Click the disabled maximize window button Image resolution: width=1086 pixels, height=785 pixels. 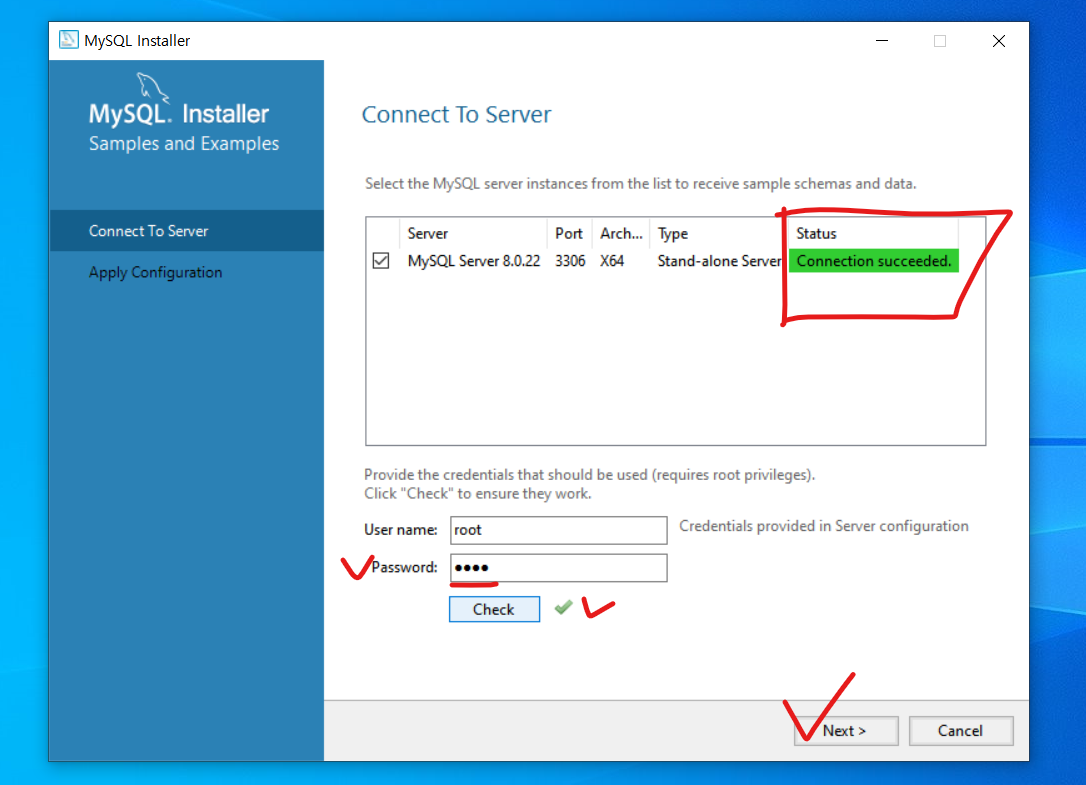click(x=940, y=41)
